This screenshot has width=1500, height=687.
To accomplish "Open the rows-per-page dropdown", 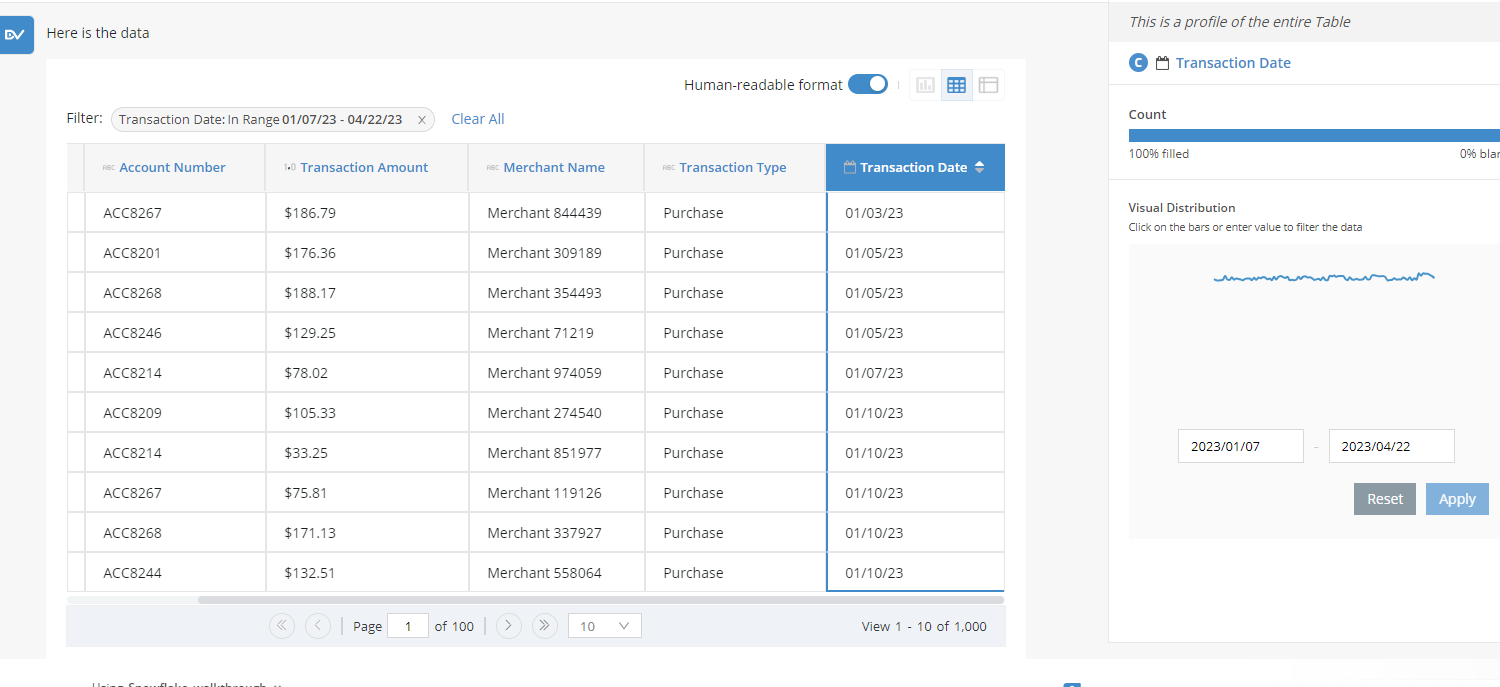I will tap(605, 626).
